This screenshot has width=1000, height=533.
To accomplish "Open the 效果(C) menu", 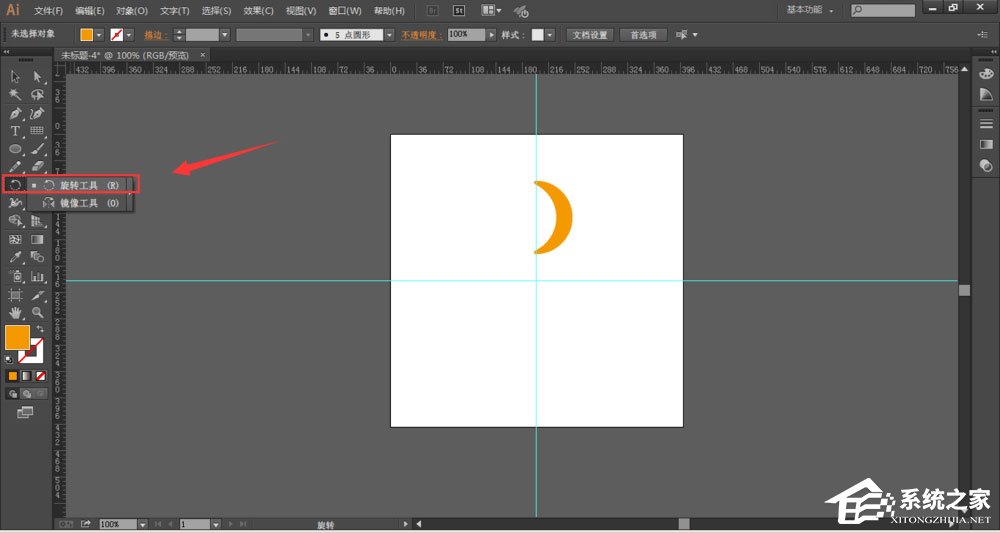I will tap(258, 11).
